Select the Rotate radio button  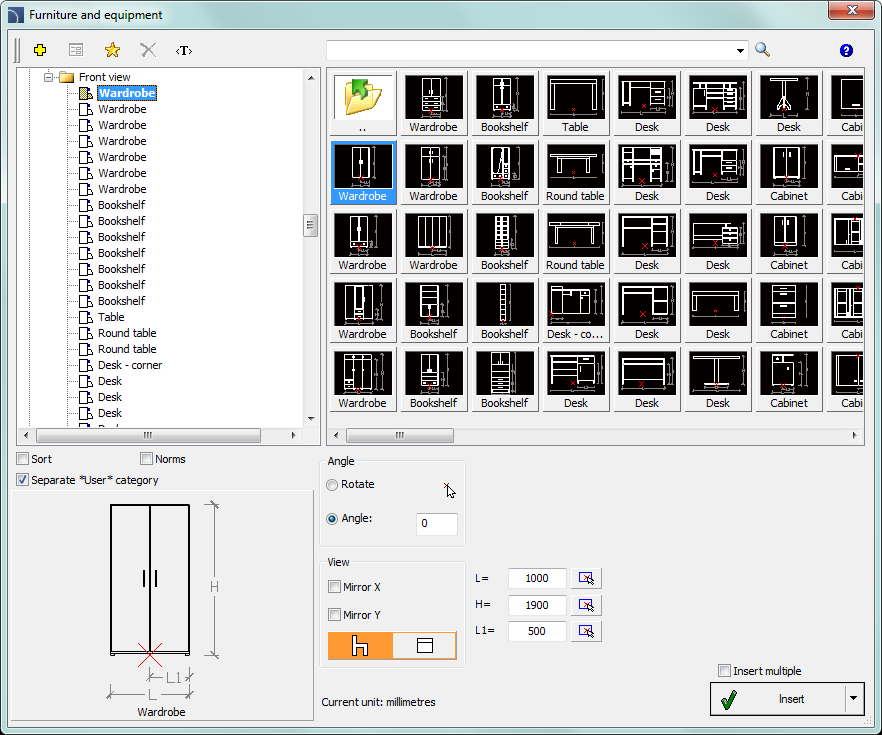pos(332,485)
